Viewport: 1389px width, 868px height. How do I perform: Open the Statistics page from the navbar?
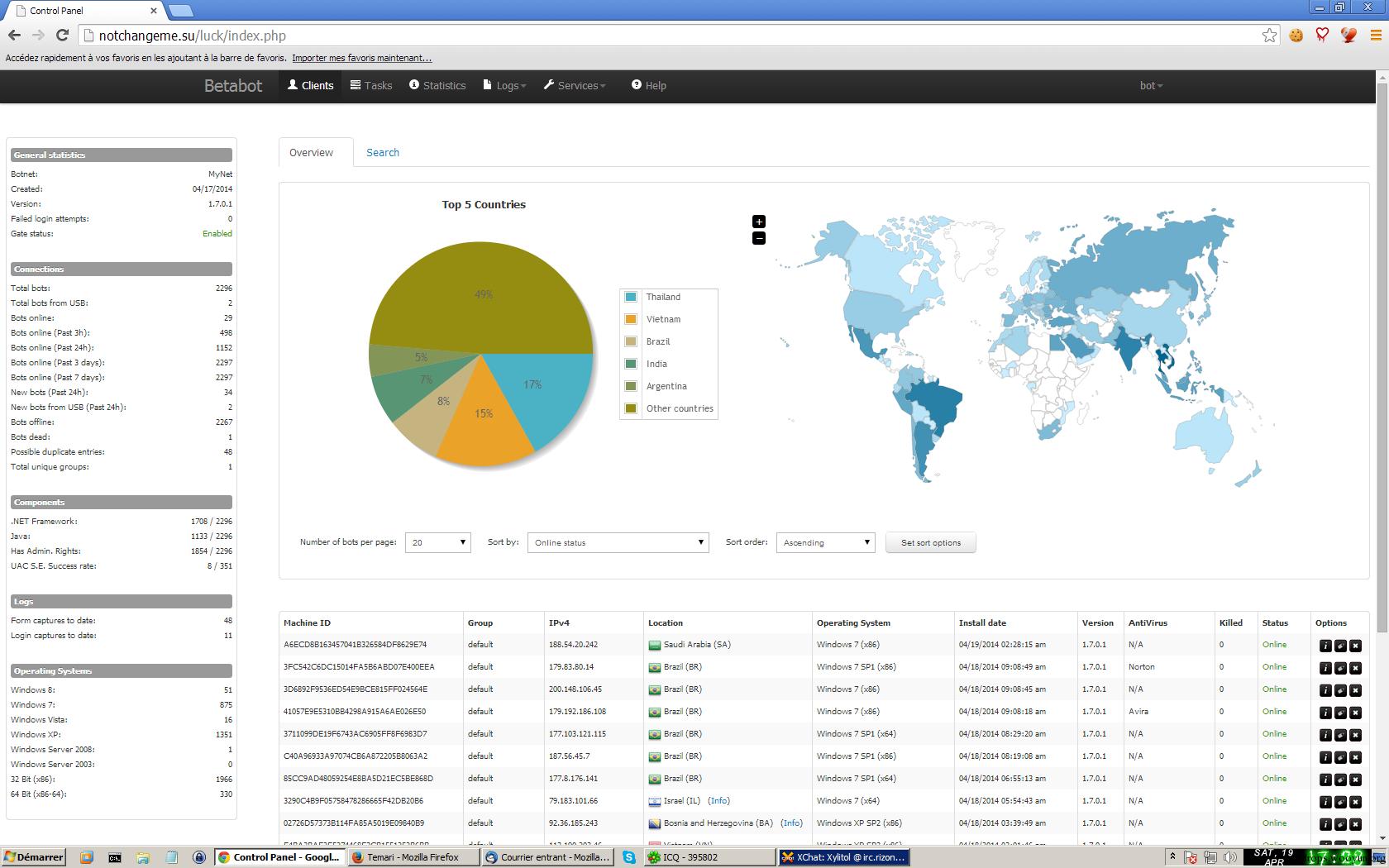[437, 86]
